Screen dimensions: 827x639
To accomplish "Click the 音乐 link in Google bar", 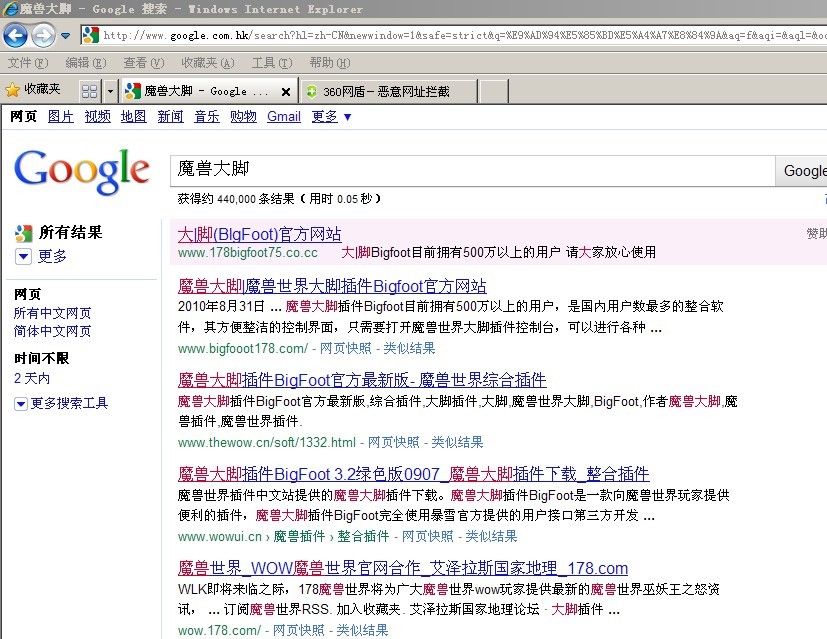I will (x=207, y=116).
